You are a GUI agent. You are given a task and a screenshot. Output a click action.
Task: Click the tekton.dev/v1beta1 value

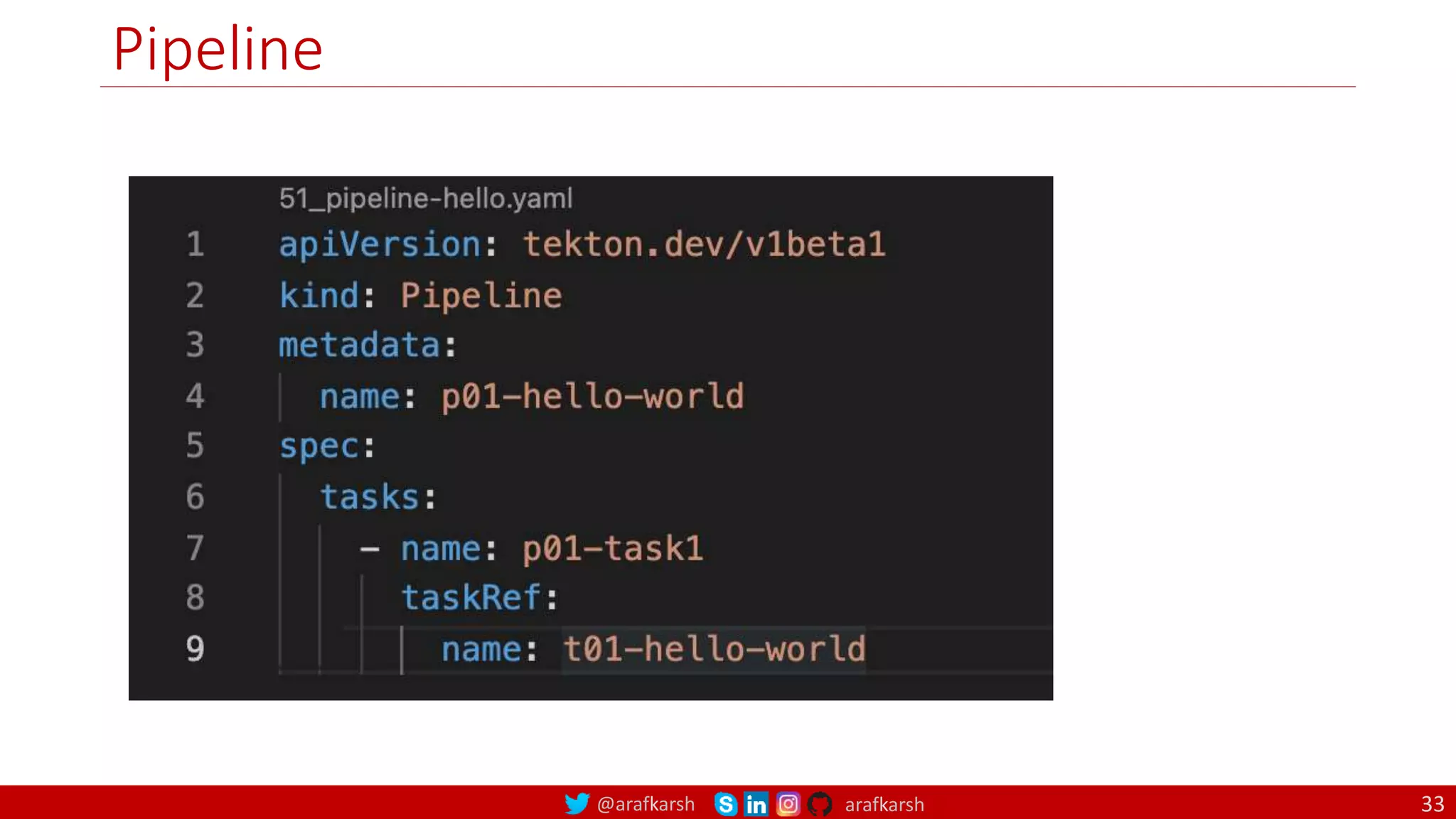point(704,245)
